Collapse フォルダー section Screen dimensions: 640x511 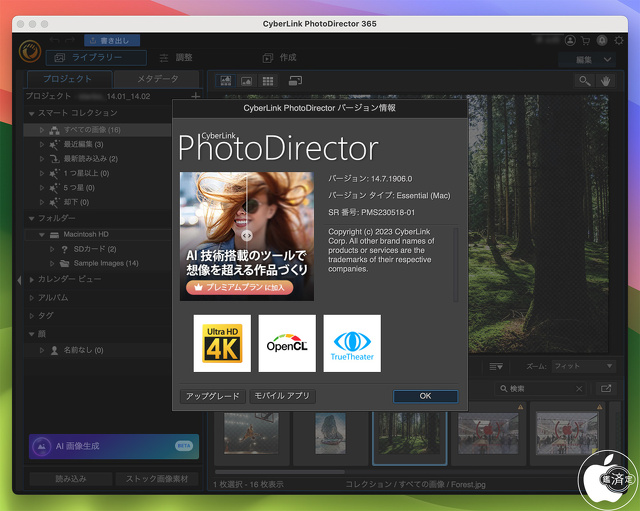tap(31, 219)
